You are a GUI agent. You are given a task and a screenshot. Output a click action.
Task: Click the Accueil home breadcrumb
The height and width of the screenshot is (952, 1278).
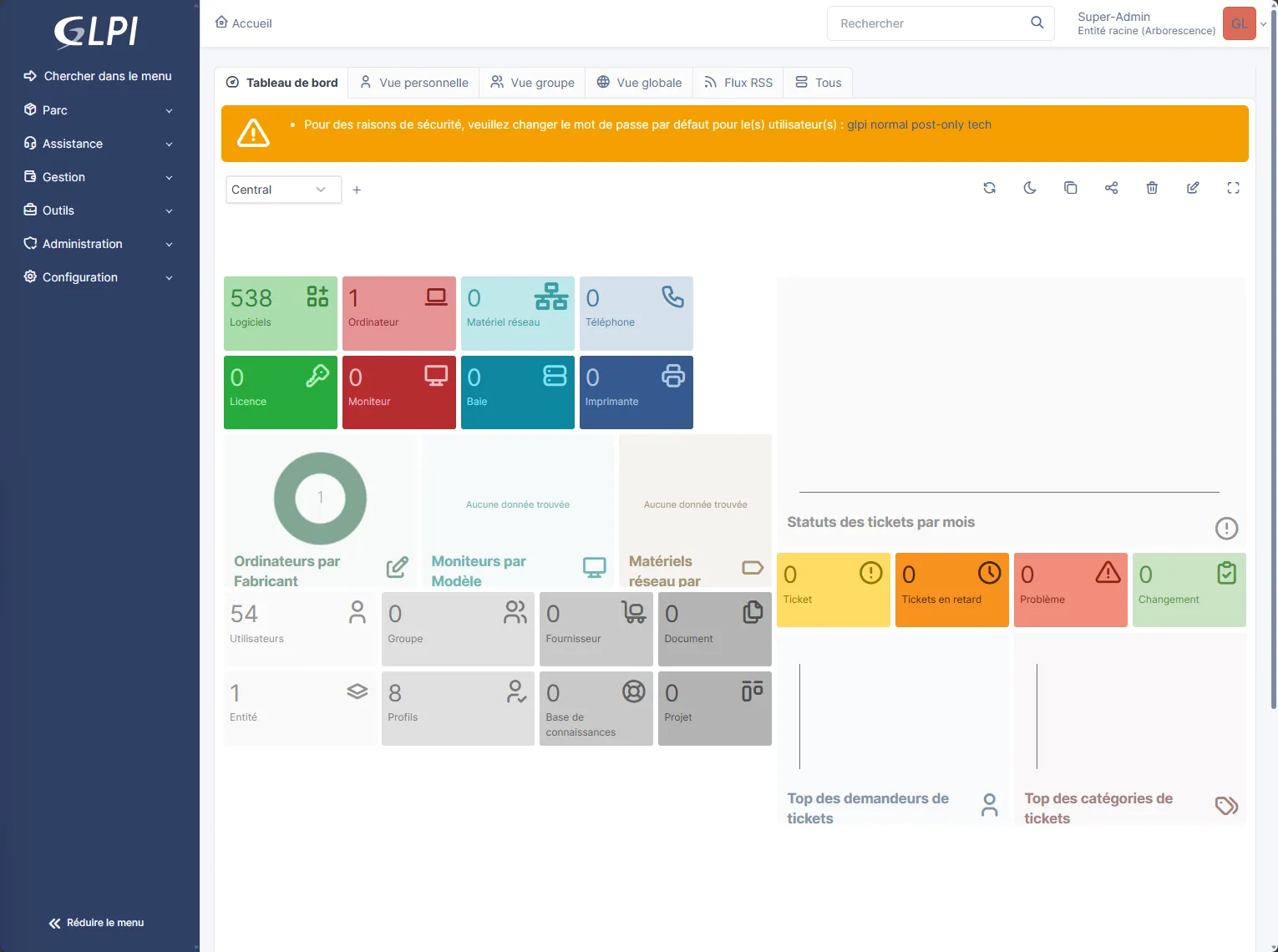click(244, 23)
